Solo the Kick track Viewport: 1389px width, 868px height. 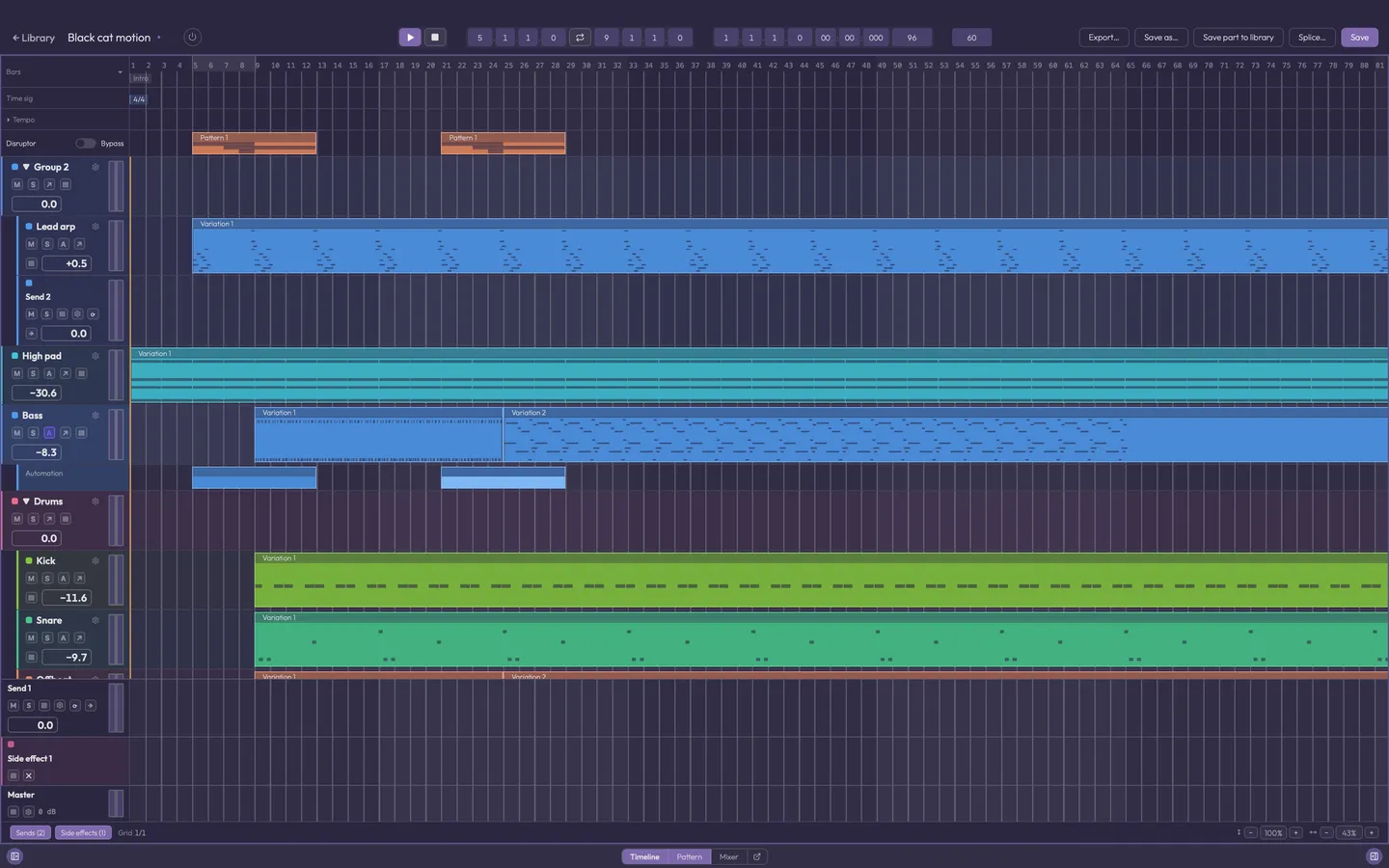pos(47,579)
